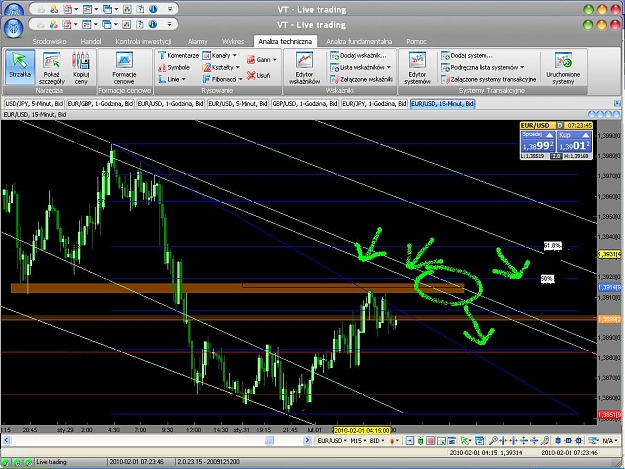The width and height of the screenshot is (625, 469).
Task: Click the 07:23:45 quote panel time
Action: pos(579,126)
